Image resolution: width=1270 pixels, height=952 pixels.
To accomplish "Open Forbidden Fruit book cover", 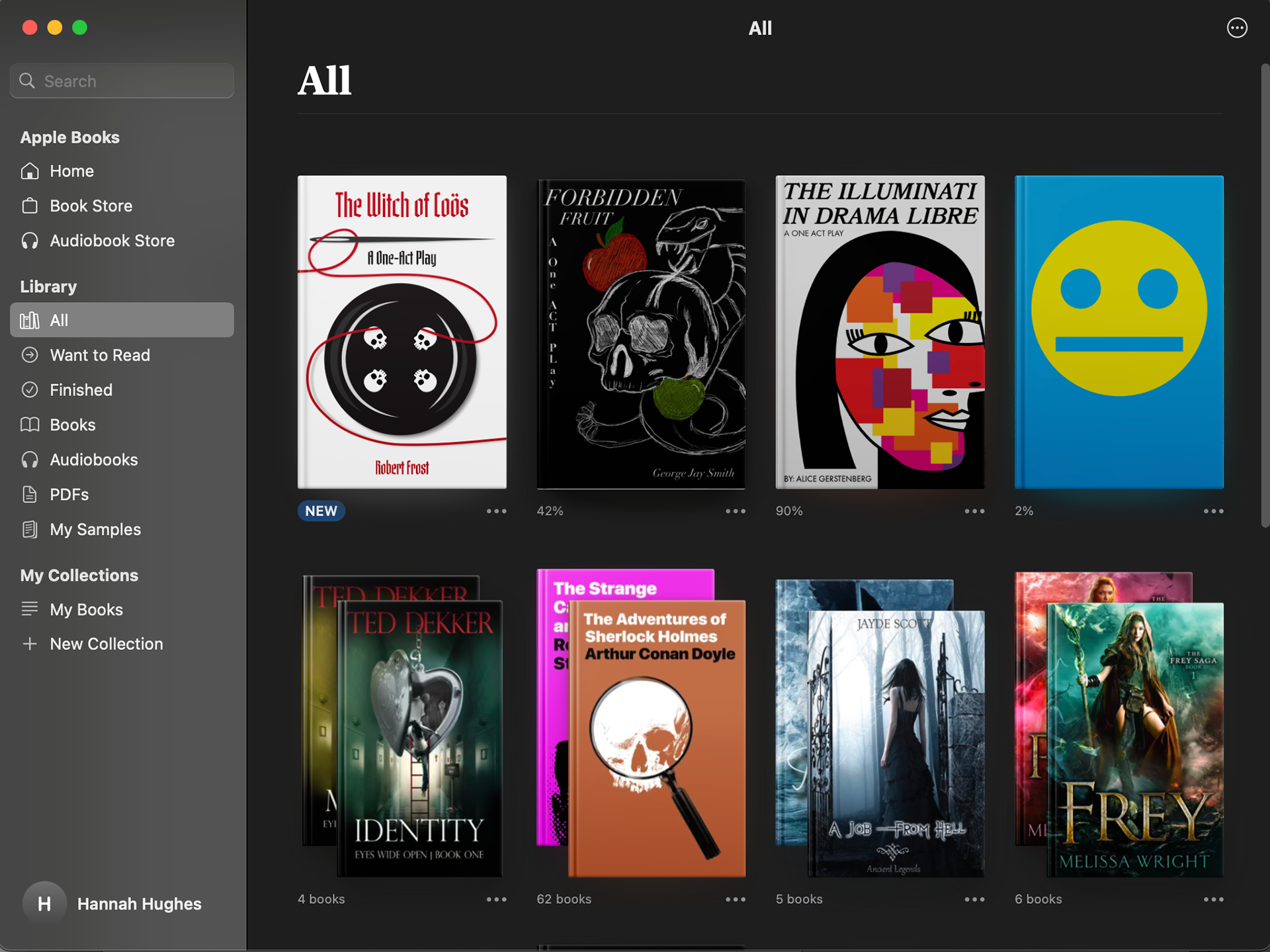I will (x=641, y=334).
